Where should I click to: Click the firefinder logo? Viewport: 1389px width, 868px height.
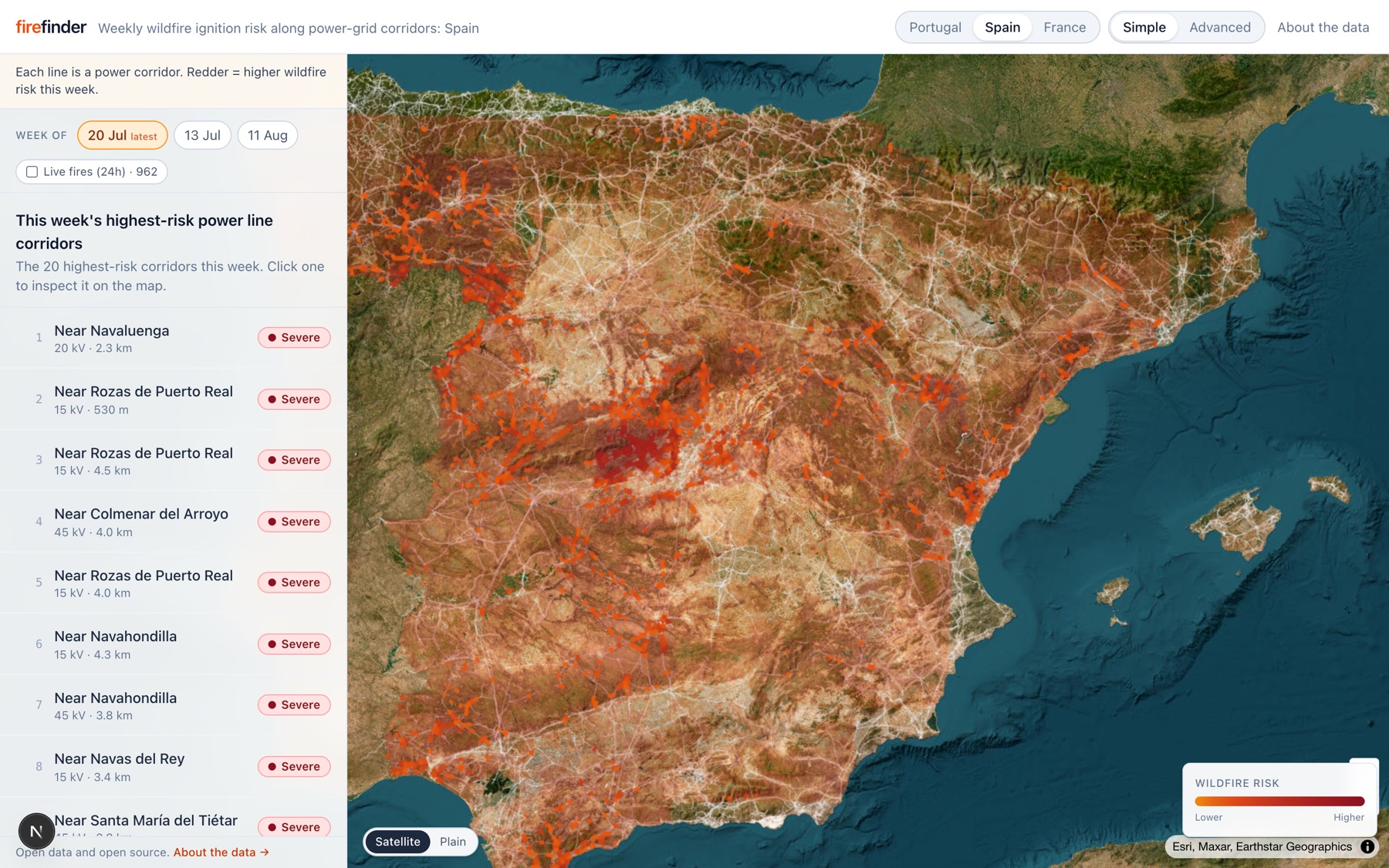click(51, 27)
